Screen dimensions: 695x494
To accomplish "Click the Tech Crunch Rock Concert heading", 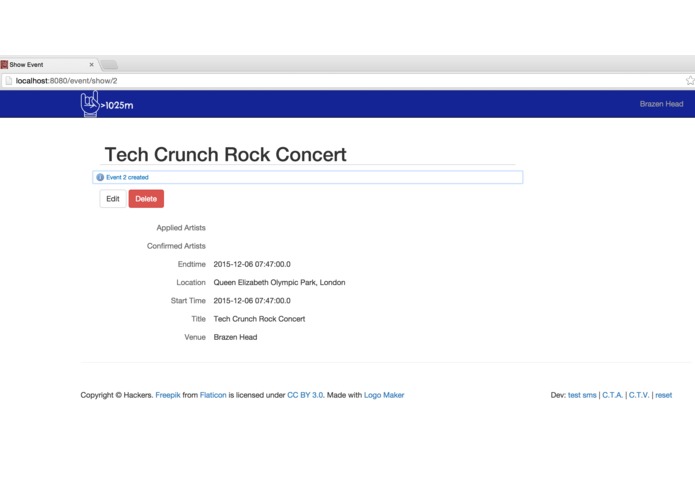I will pos(226,155).
